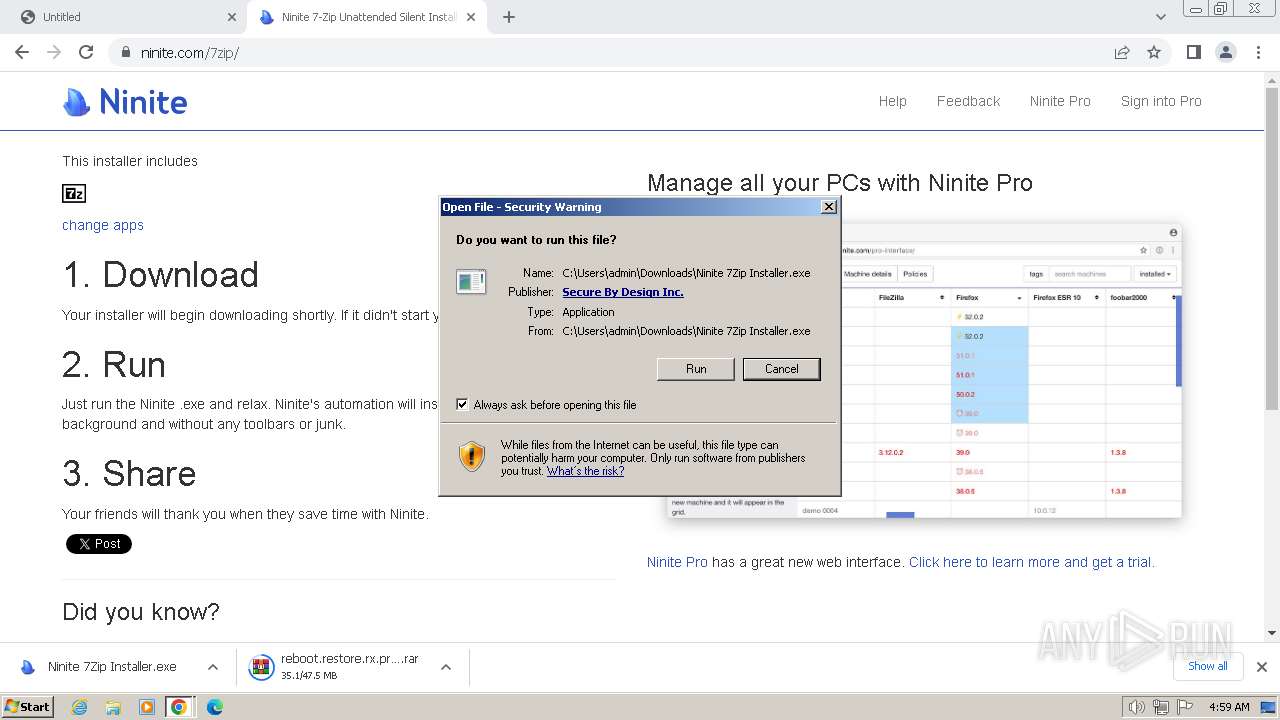Open the Help page link

(x=892, y=101)
